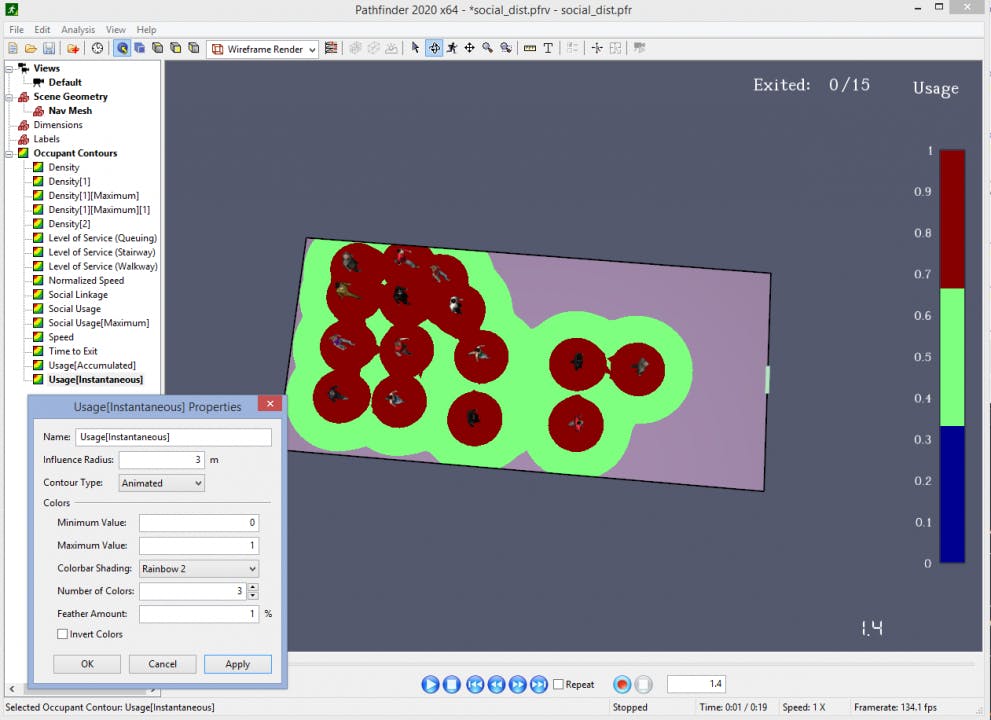The height and width of the screenshot is (720, 991).
Task: Click the measure ruler tool icon
Action: [529, 48]
